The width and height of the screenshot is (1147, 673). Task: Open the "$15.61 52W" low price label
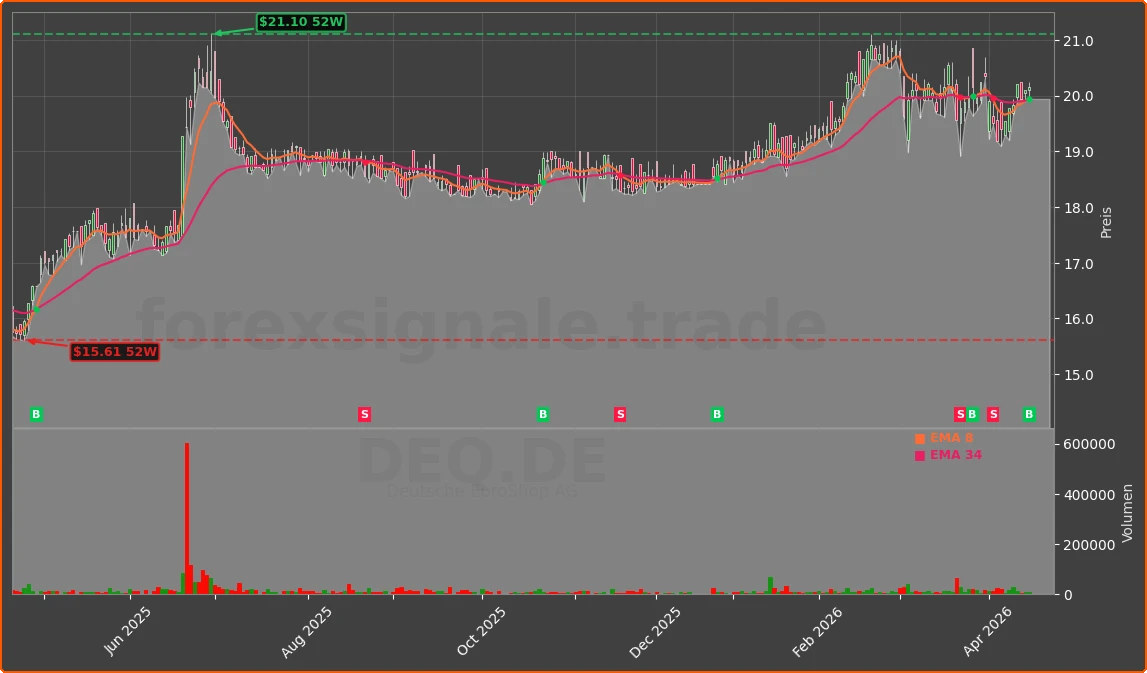[x=116, y=351]
